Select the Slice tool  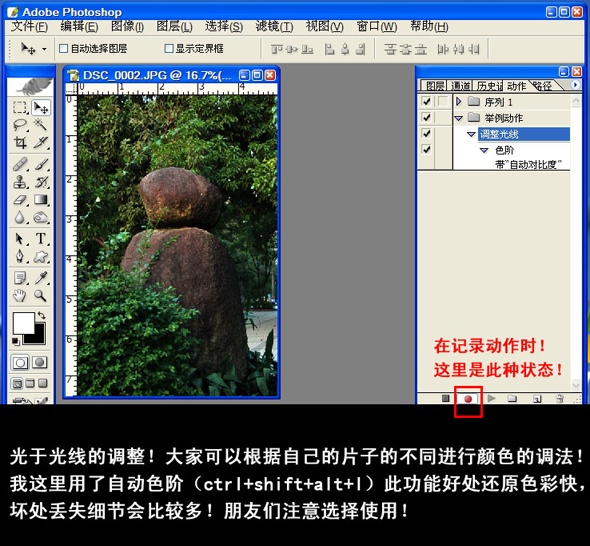[x=41, y=142]
